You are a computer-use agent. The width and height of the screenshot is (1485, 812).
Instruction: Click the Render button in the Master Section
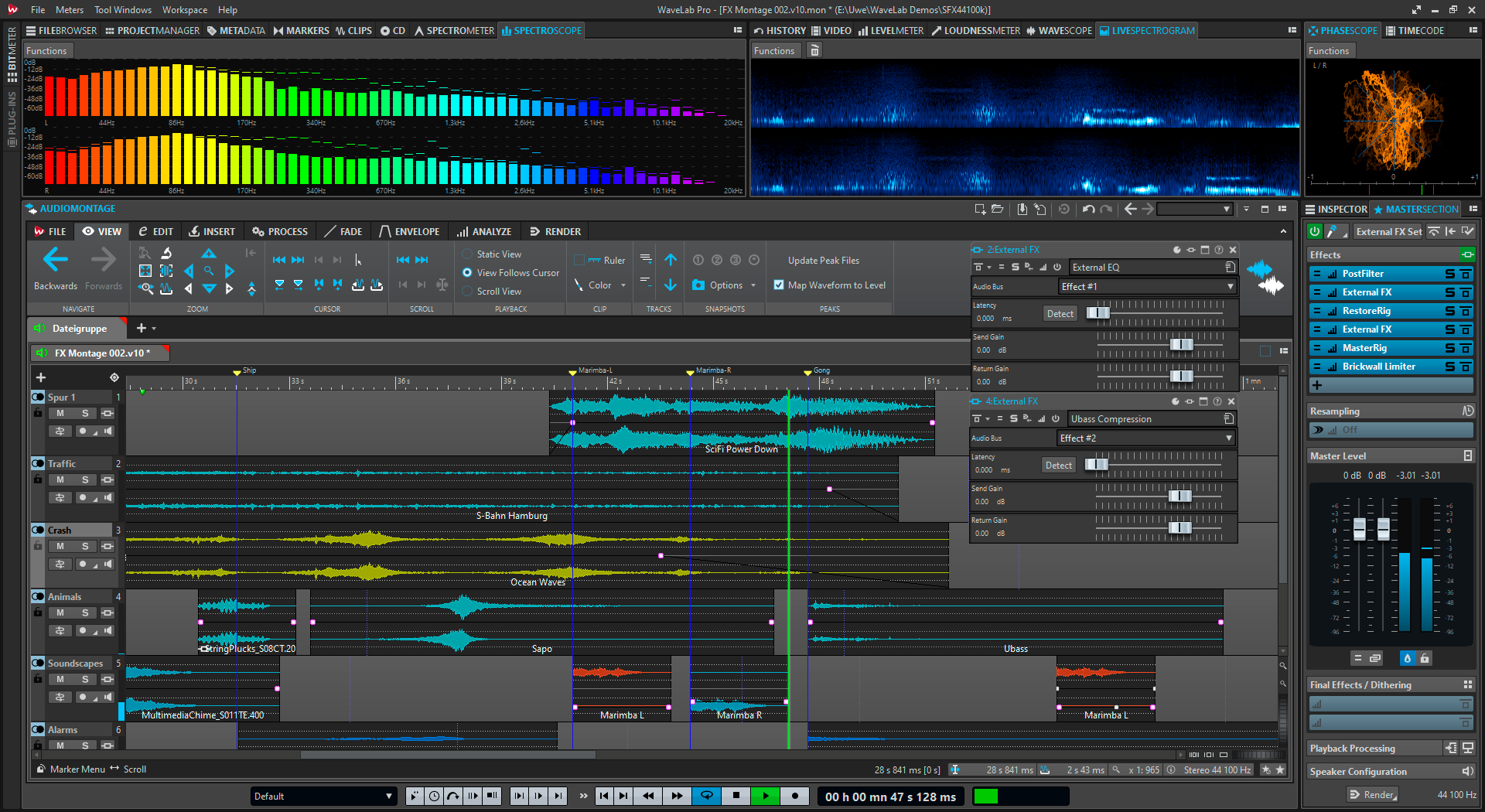(1372, 794)
